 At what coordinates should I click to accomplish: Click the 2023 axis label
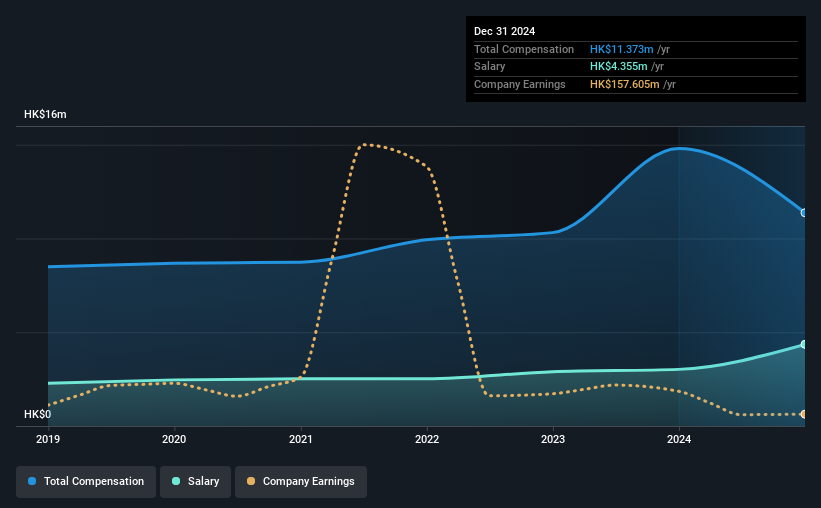(553, 439)
